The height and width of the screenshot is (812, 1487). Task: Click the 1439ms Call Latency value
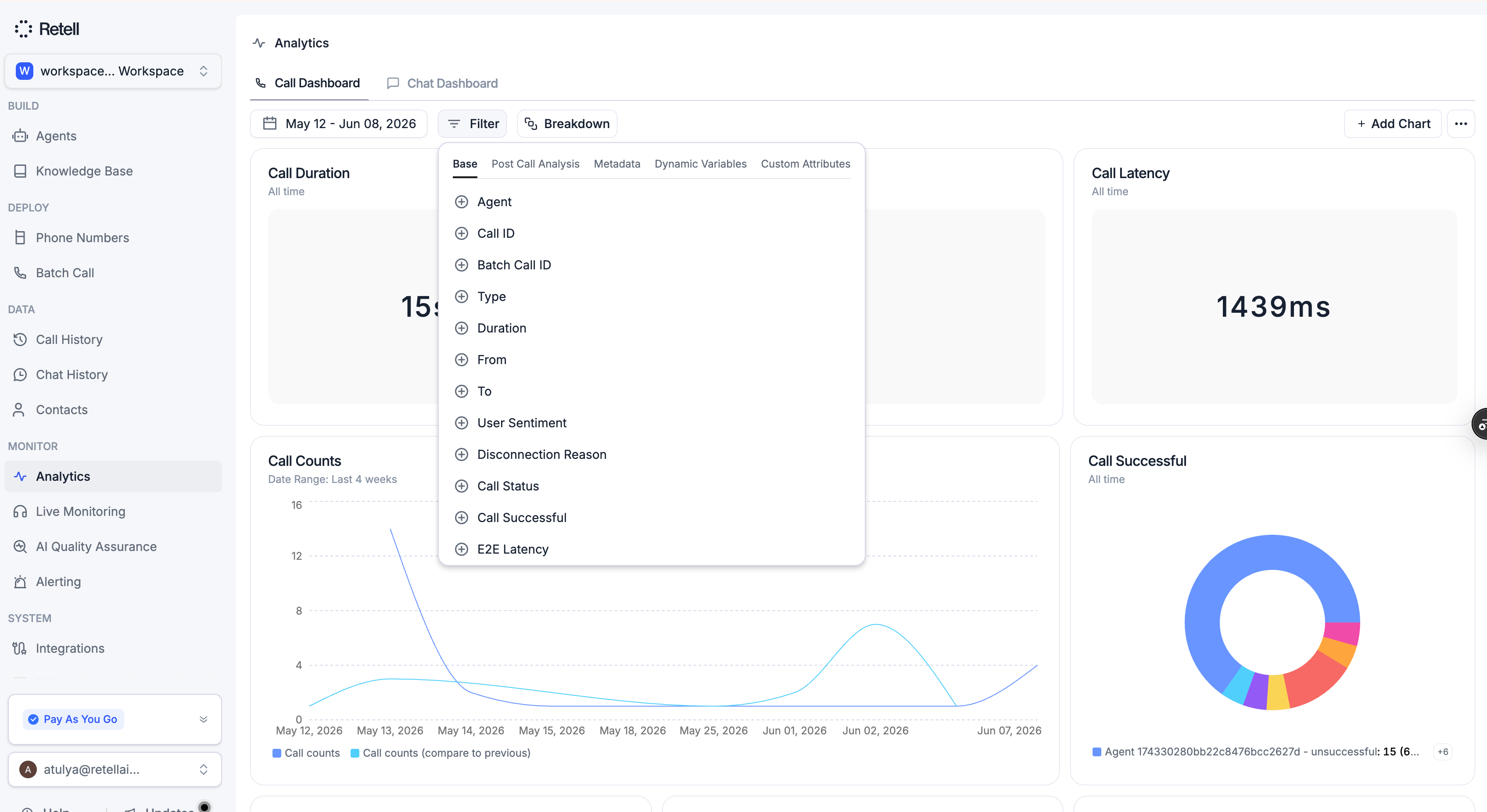1273,307
